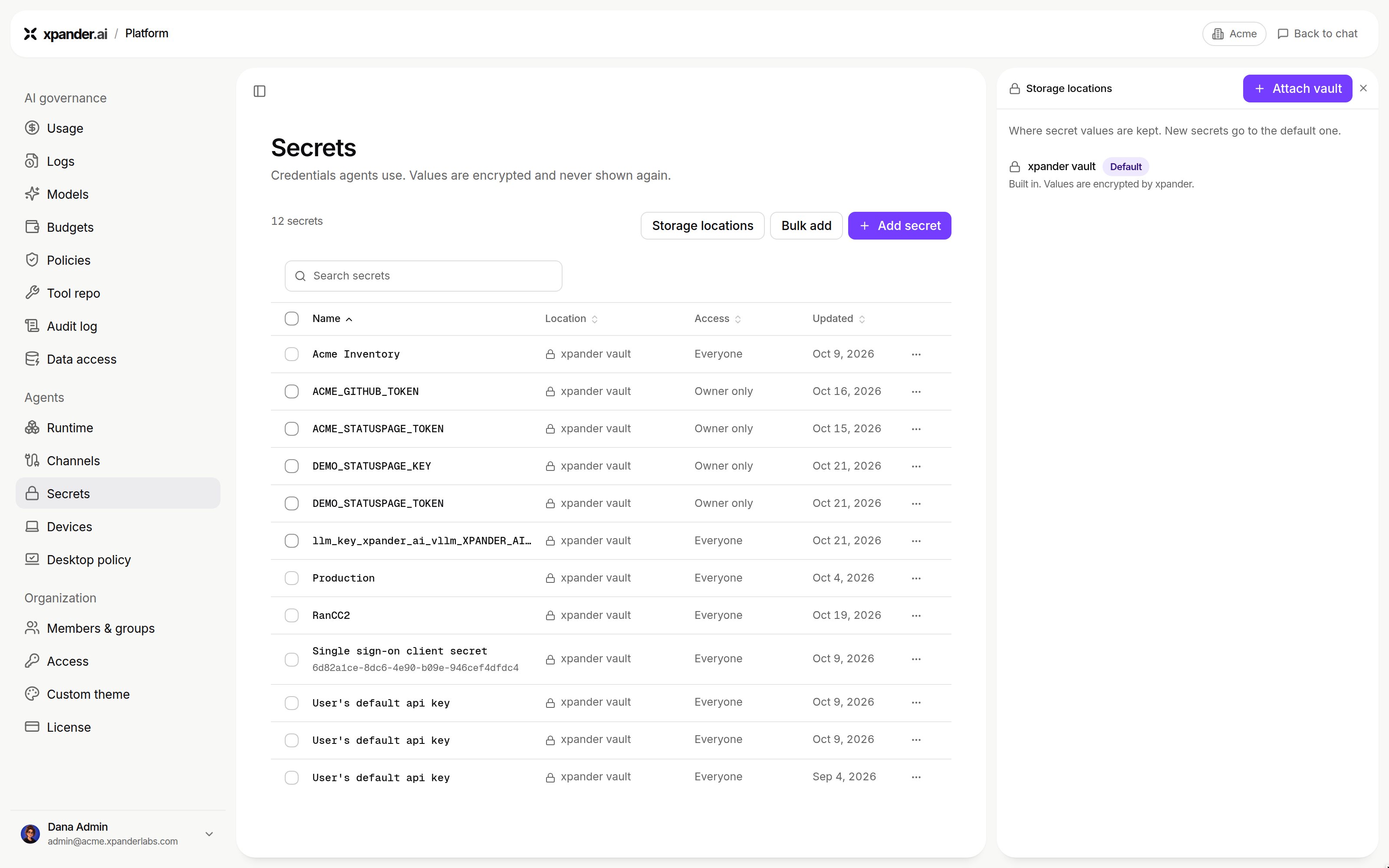
Task: Open more options for ACME_GITHUB_TOKEN row
Action: coord(916,391)
